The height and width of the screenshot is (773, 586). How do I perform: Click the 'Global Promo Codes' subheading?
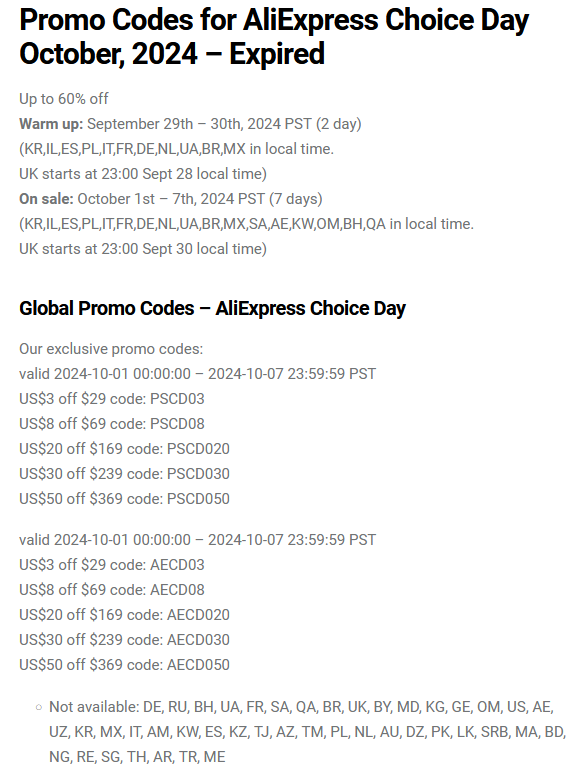click(x=212, y=309)
